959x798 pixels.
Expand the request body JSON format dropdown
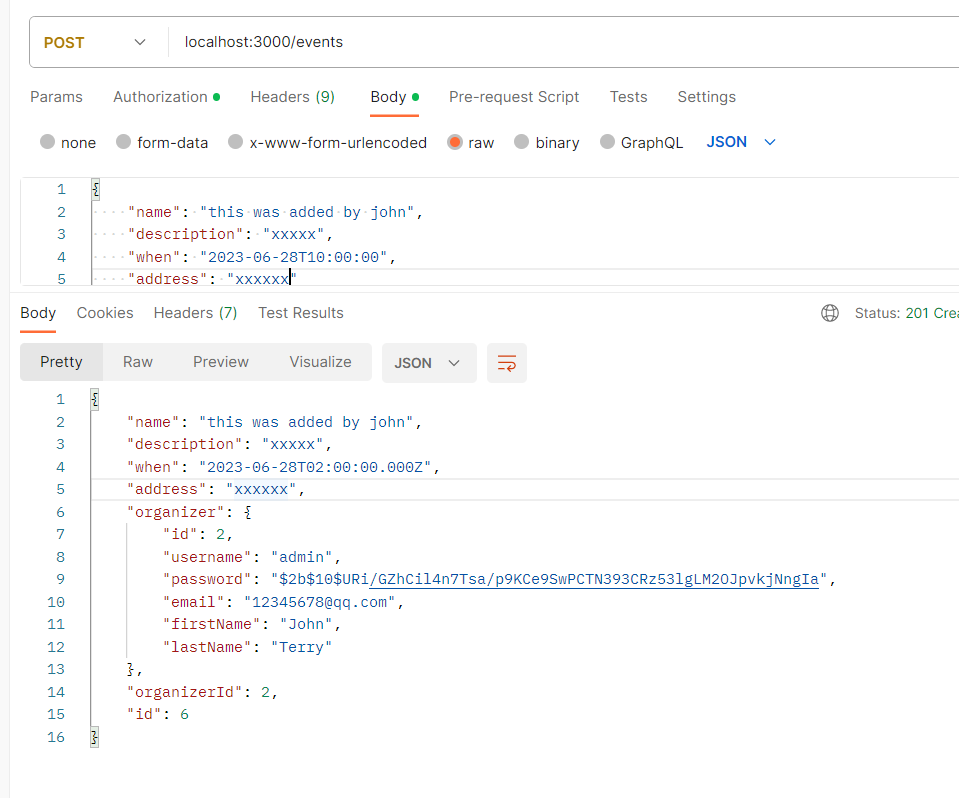tap(741, 142)
